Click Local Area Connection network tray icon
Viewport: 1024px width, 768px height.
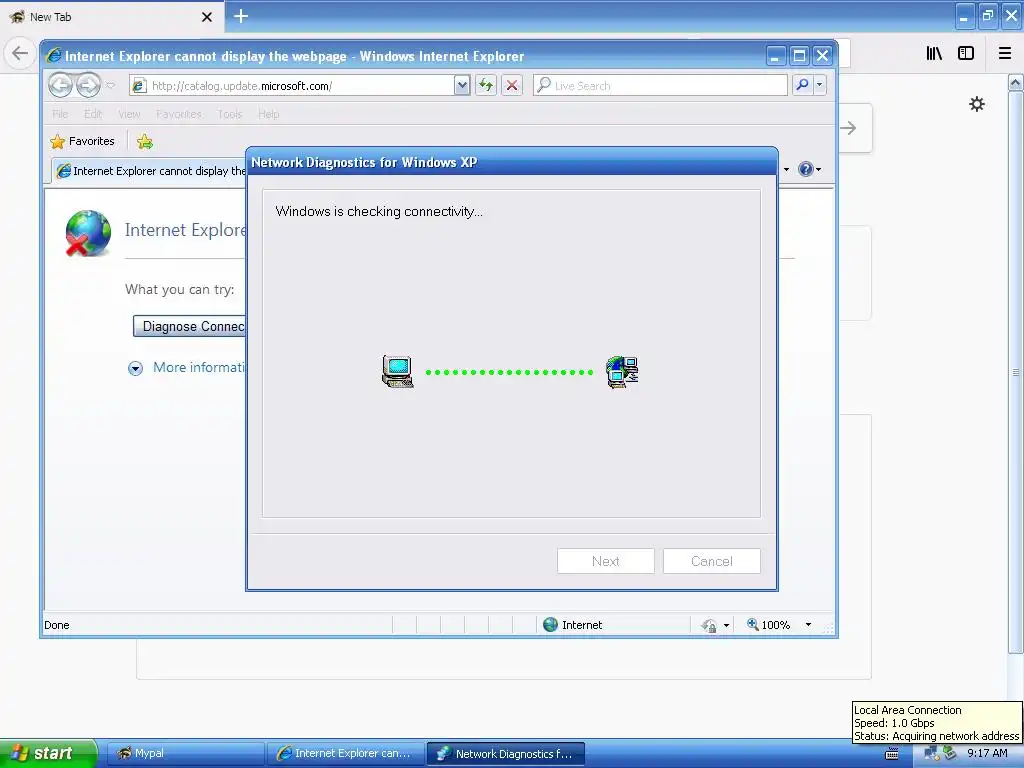pos(931,754)
